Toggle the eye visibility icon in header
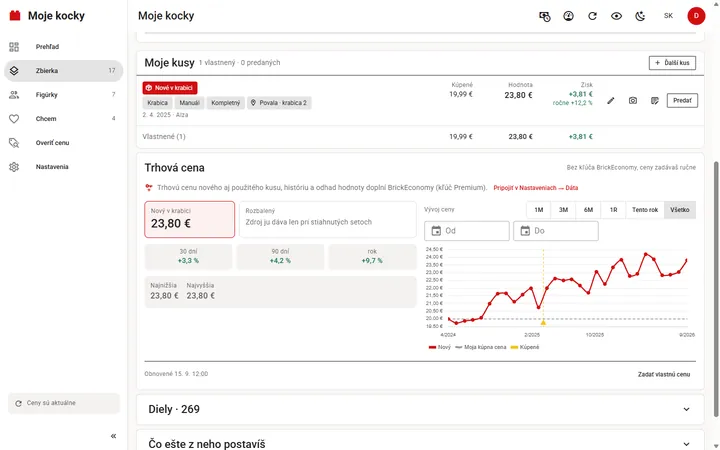The image size is (720, 450). point(616,16)
